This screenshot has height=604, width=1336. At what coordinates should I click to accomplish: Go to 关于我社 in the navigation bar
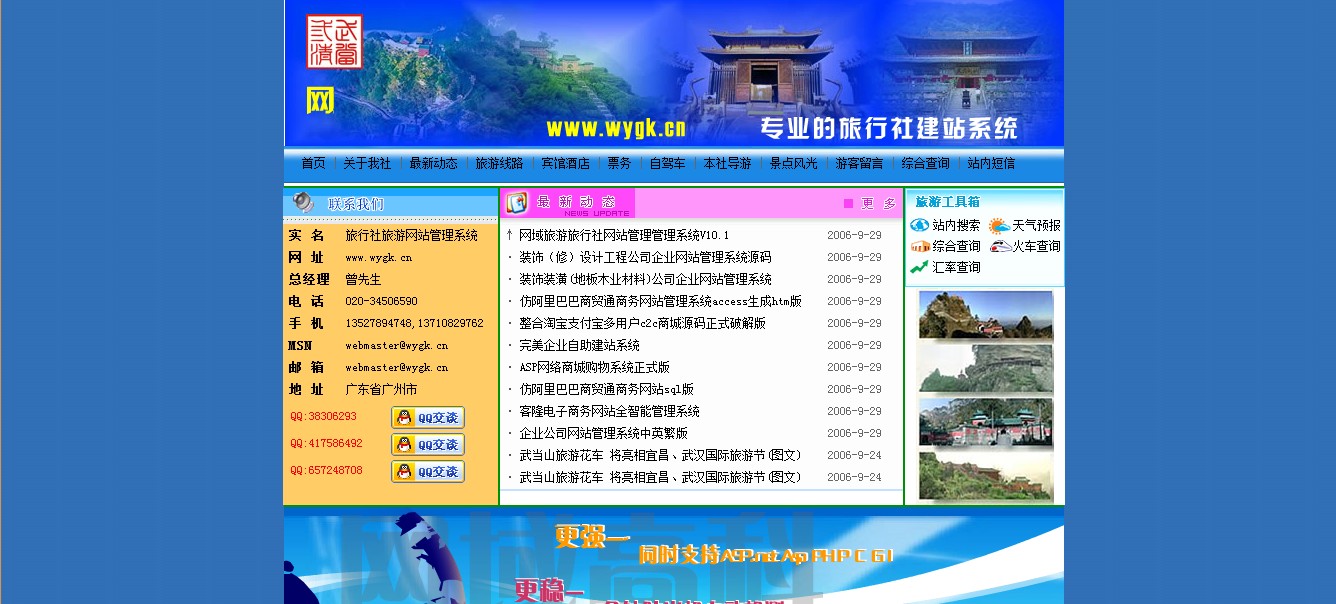pos(367,163)
